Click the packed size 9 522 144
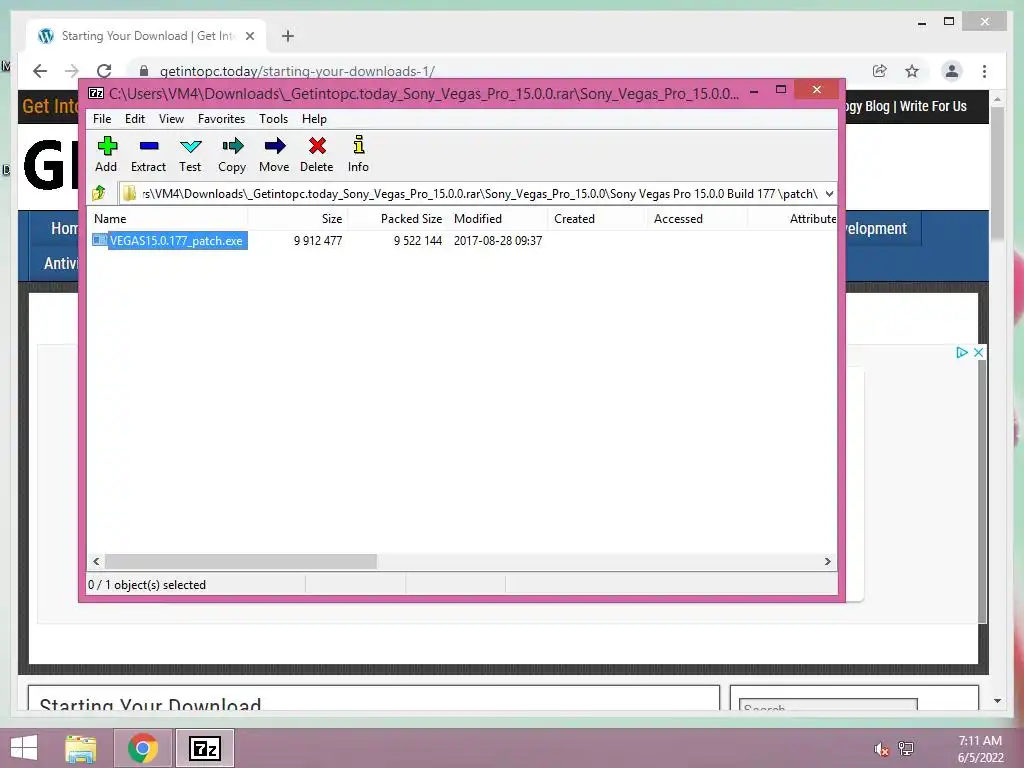The height and width of the screenshot is (768, 1024). click(418, 240)
